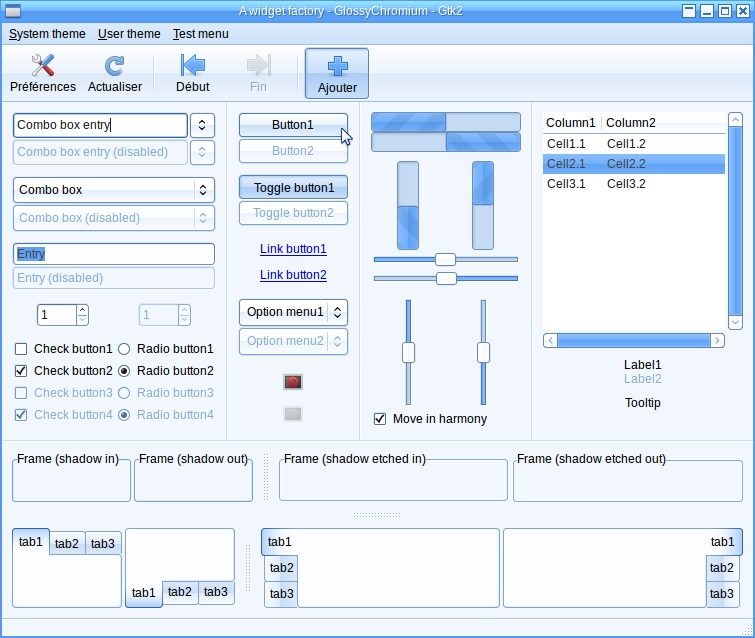Screen dimensions: 755x638
Task: Click the upper horizontal slider handle
Action: click(x=445, y=259)
